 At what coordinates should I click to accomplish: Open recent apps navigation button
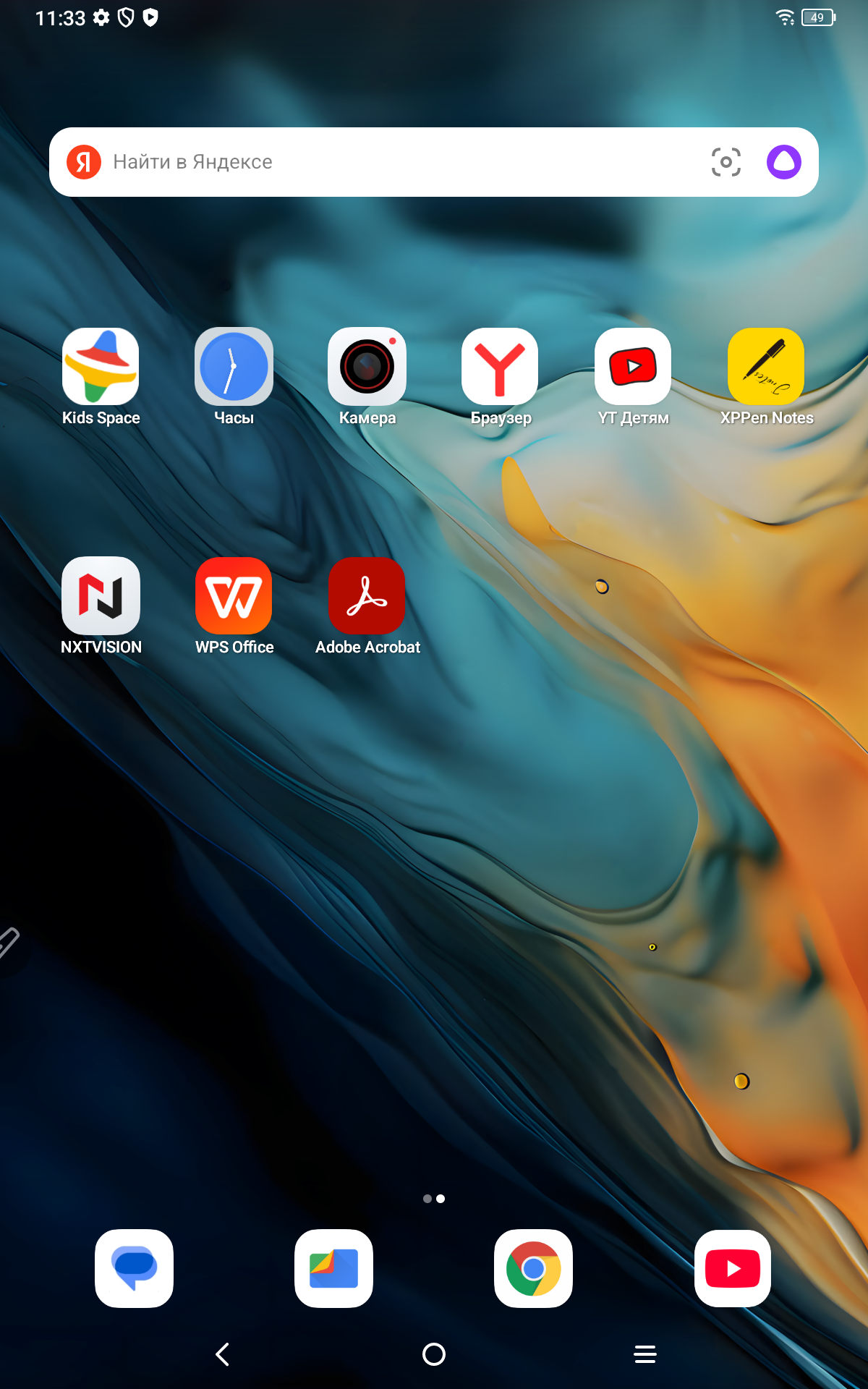645,1354
